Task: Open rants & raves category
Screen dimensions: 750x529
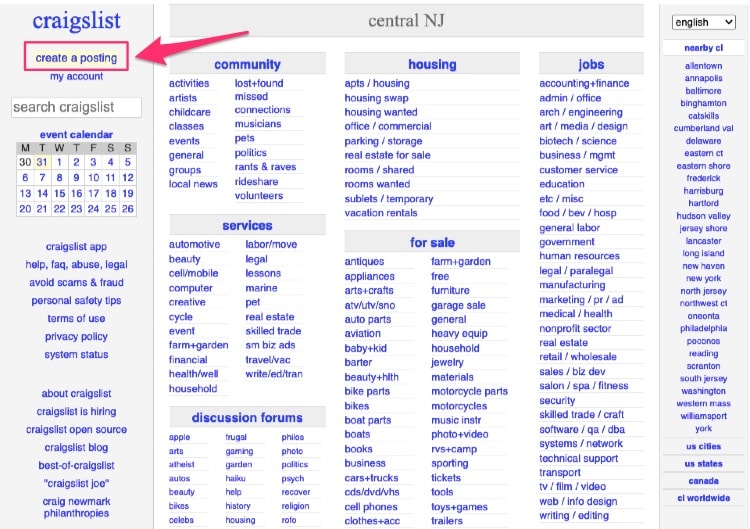Action: click(265, 167)
